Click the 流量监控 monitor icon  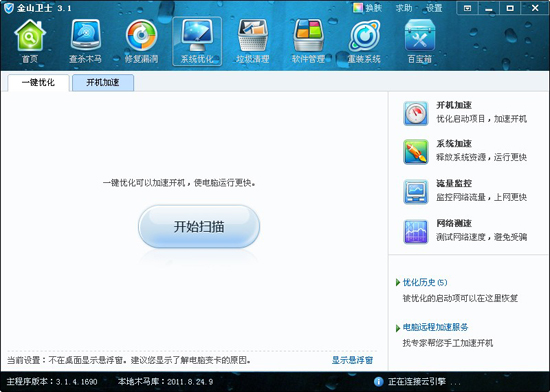[416, 192]
